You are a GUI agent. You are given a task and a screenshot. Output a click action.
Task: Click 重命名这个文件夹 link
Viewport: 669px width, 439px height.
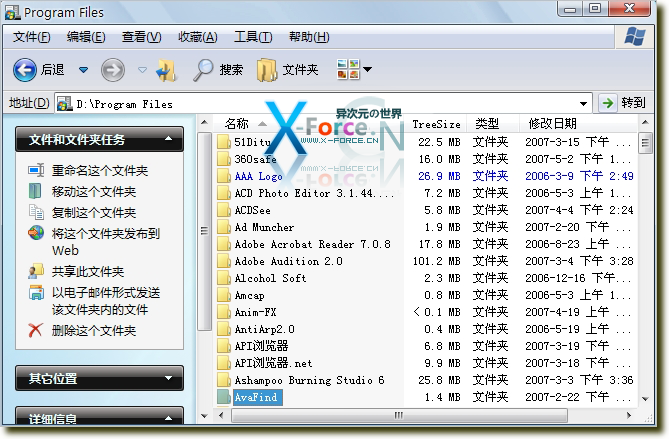(x=99, y=171)
